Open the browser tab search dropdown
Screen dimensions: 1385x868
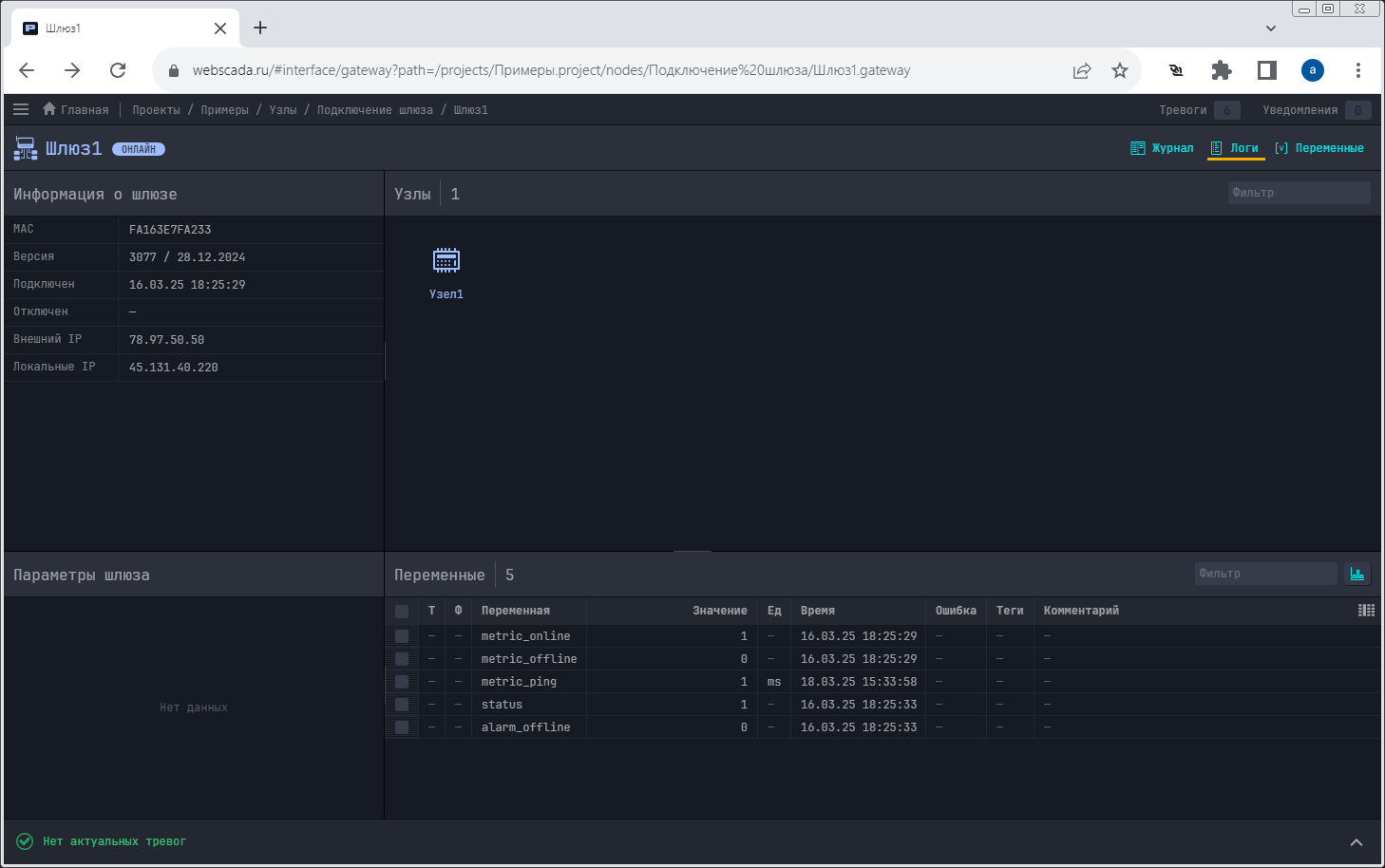click(x=1270, y=28)
